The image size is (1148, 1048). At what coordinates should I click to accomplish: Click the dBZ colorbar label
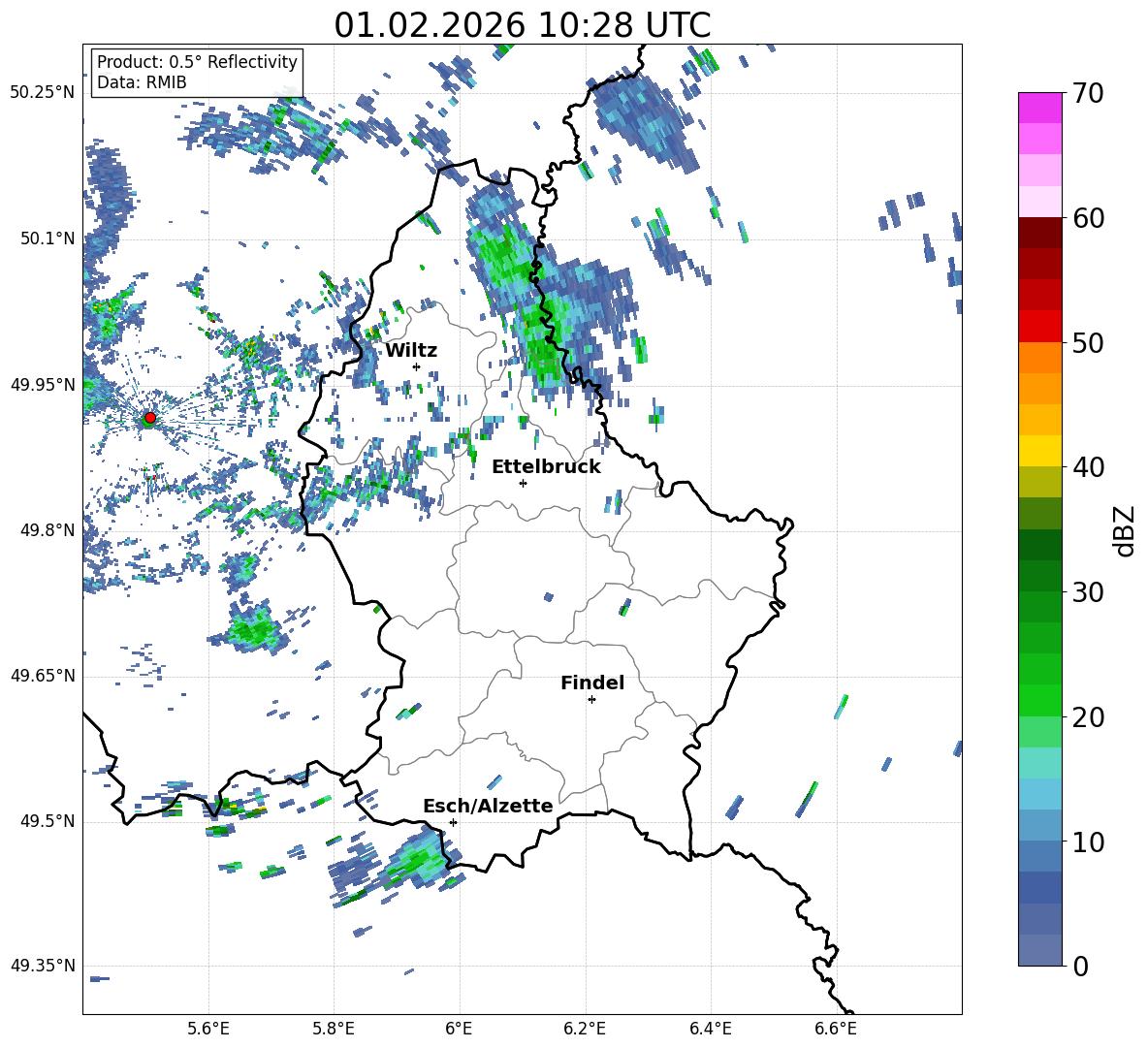tap(1126, 530)
